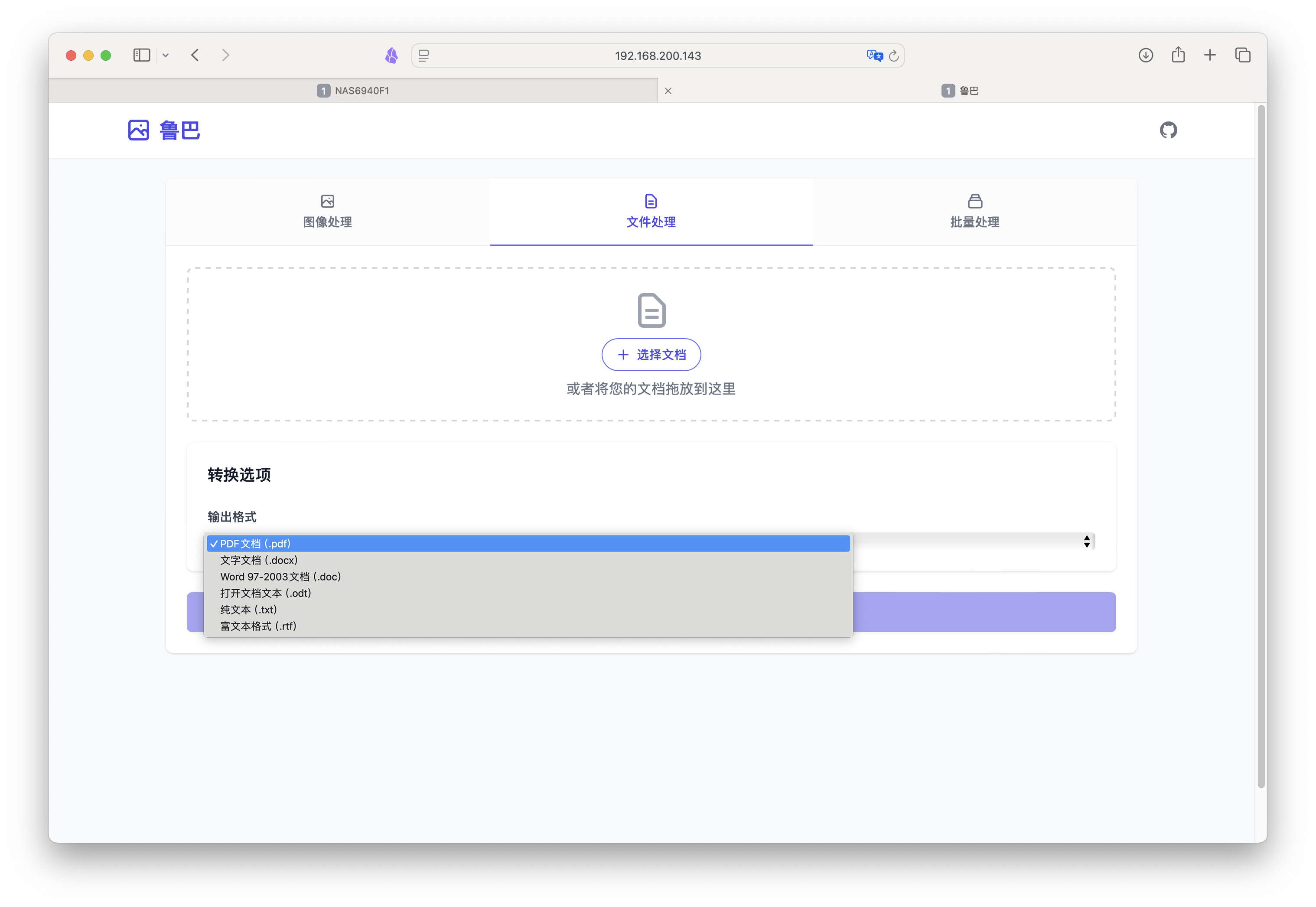Show the tab overview icon

1243,55
